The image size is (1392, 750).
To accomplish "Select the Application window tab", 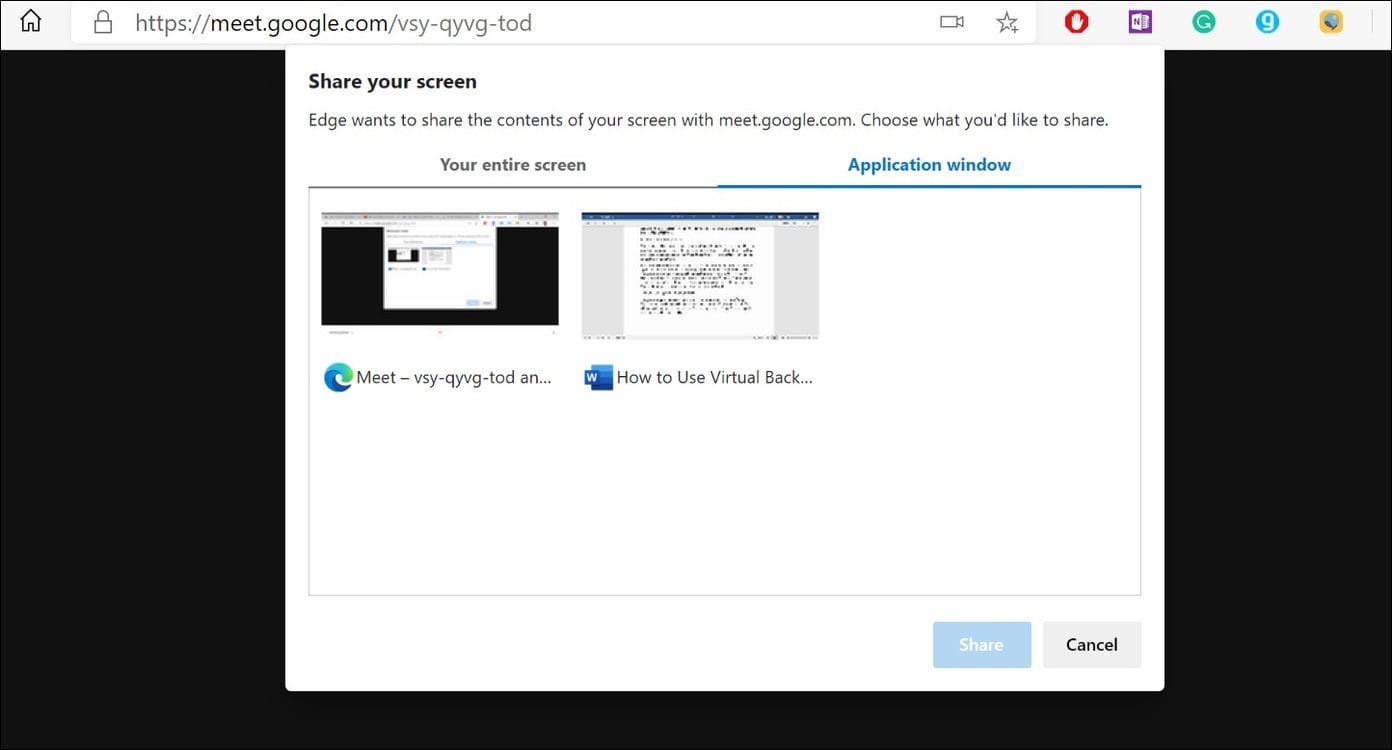I will point(929,165).
